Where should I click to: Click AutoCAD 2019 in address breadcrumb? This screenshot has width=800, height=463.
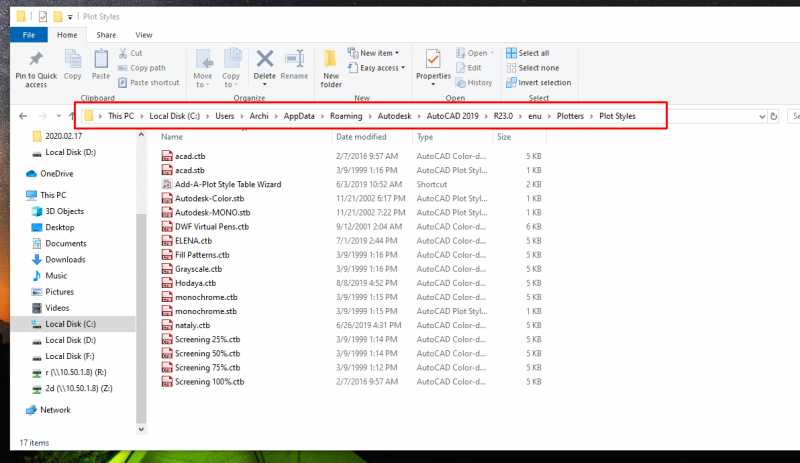(x=453, y=116)
